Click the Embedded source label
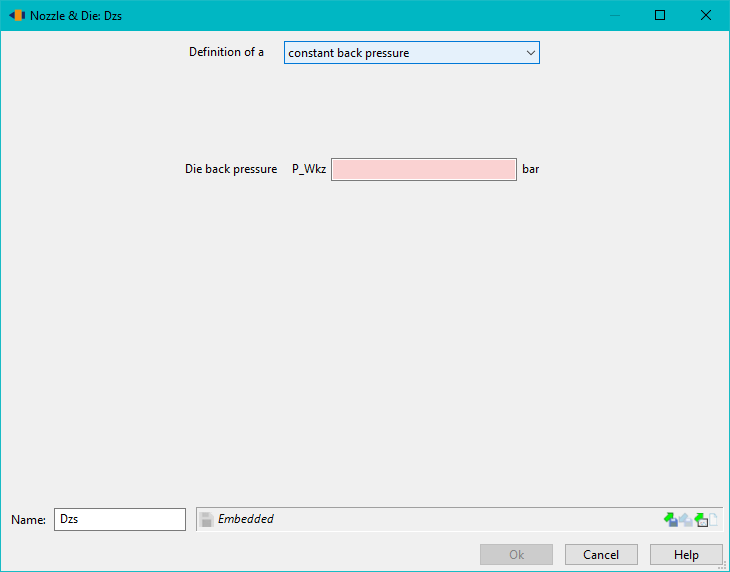This screenshot has height=572, width=730. tap(246, 519)
